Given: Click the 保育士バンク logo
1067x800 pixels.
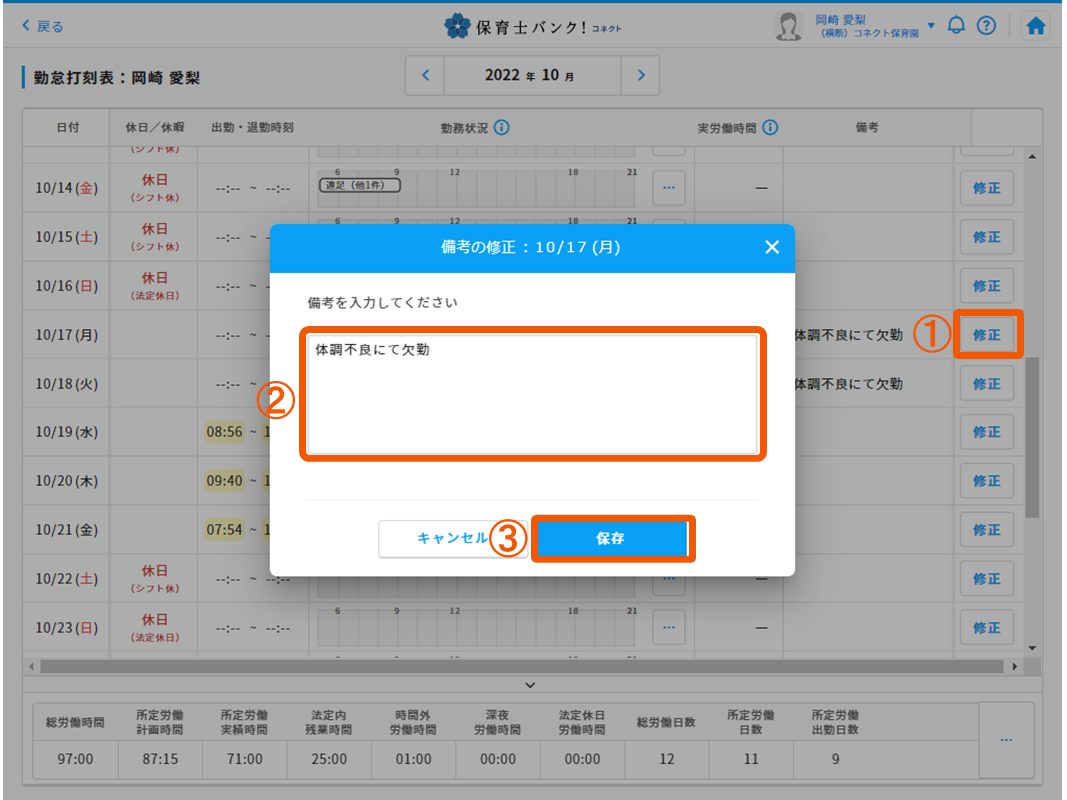Looking at the screenshot, I should tap(533, 27).
